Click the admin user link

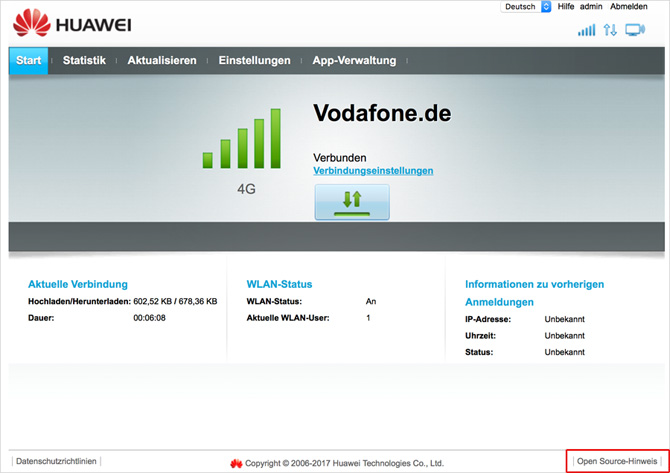coord(591,7)
